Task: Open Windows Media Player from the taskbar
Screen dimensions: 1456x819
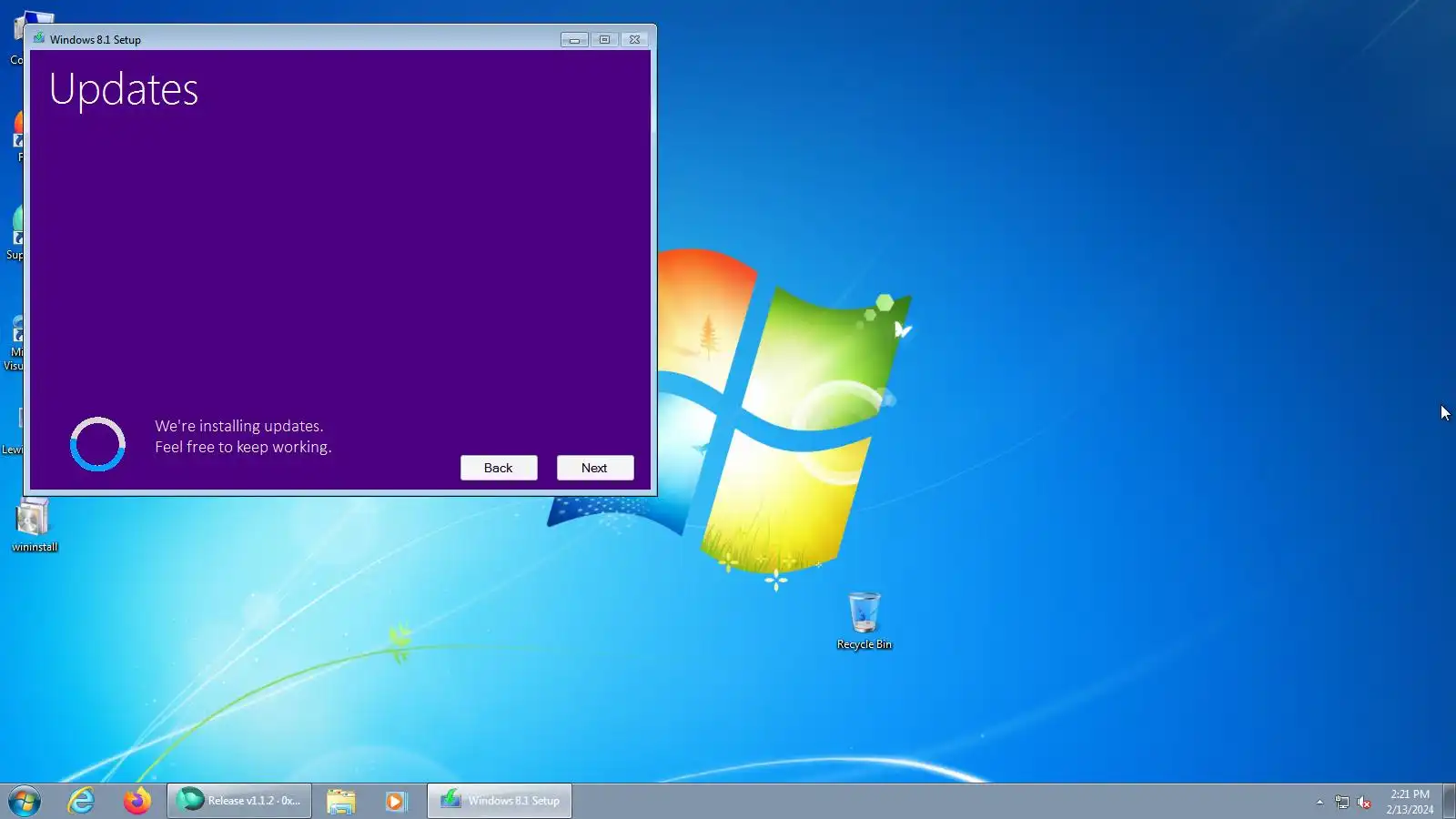Action: [396, 801]
